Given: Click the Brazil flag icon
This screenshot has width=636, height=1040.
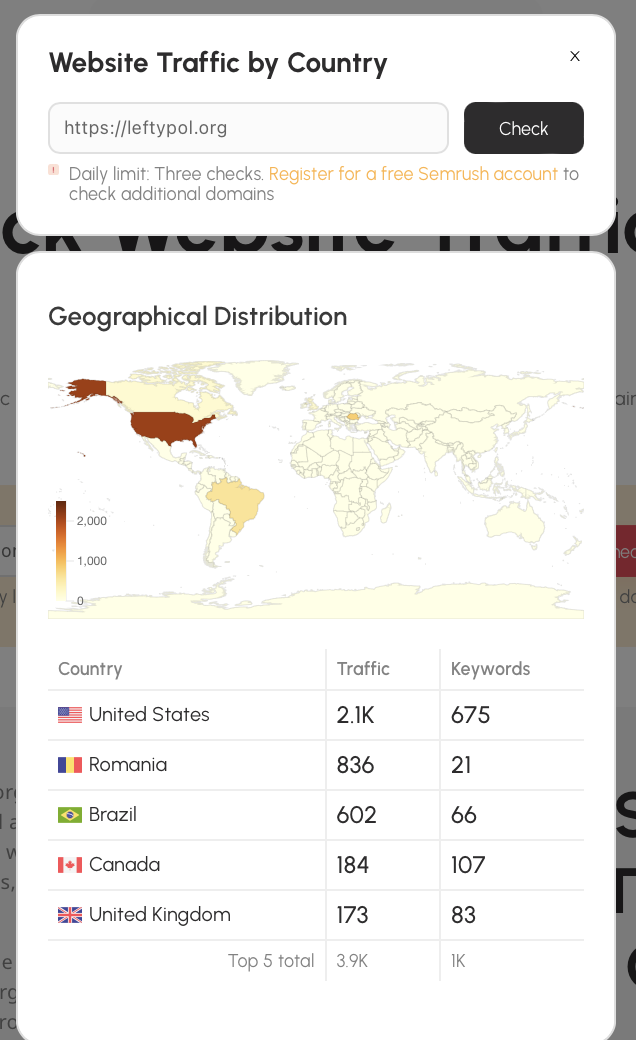Looking at the screenshot, I should pyautogui.click(x=70, y=815).
